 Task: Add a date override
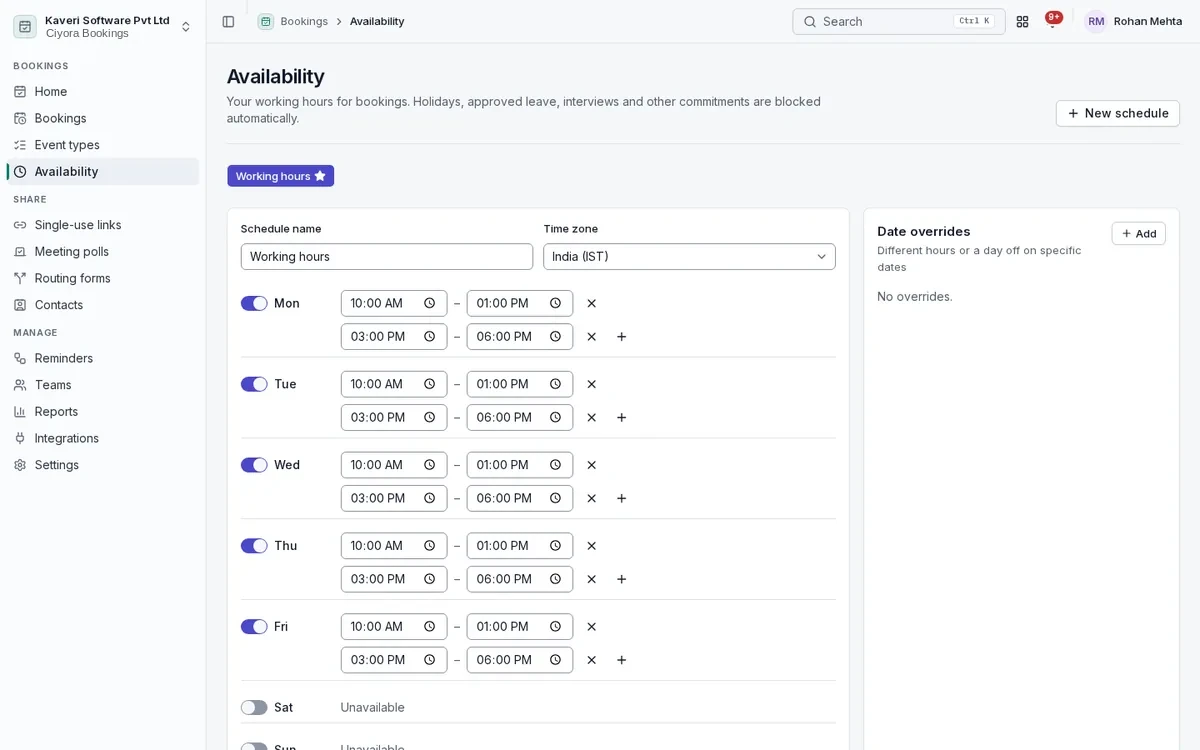click(x=1138, y=233)
